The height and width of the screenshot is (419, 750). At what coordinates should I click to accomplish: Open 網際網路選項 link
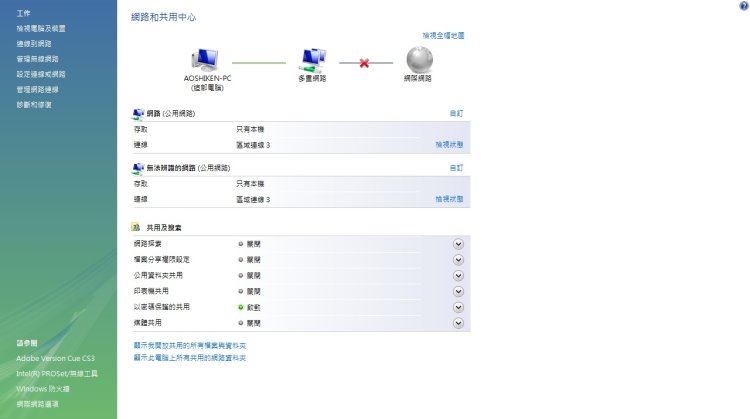pos(37,404)
